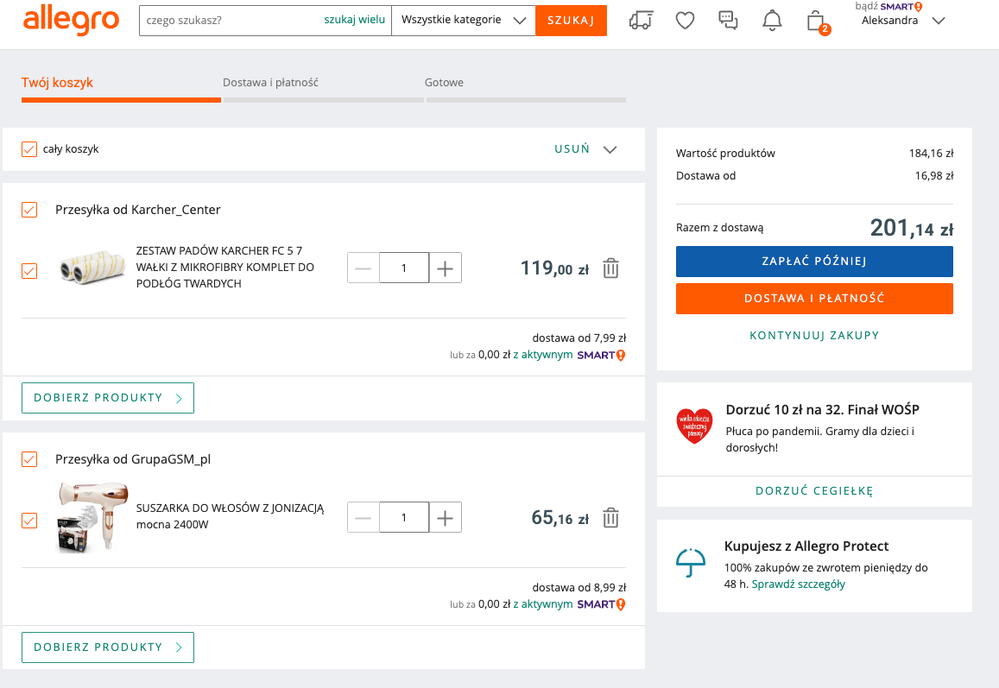Screen dimensions: 999x688
Task: Uncheck the cały koszyk checkbox
Action: click(x=29, y=149)
